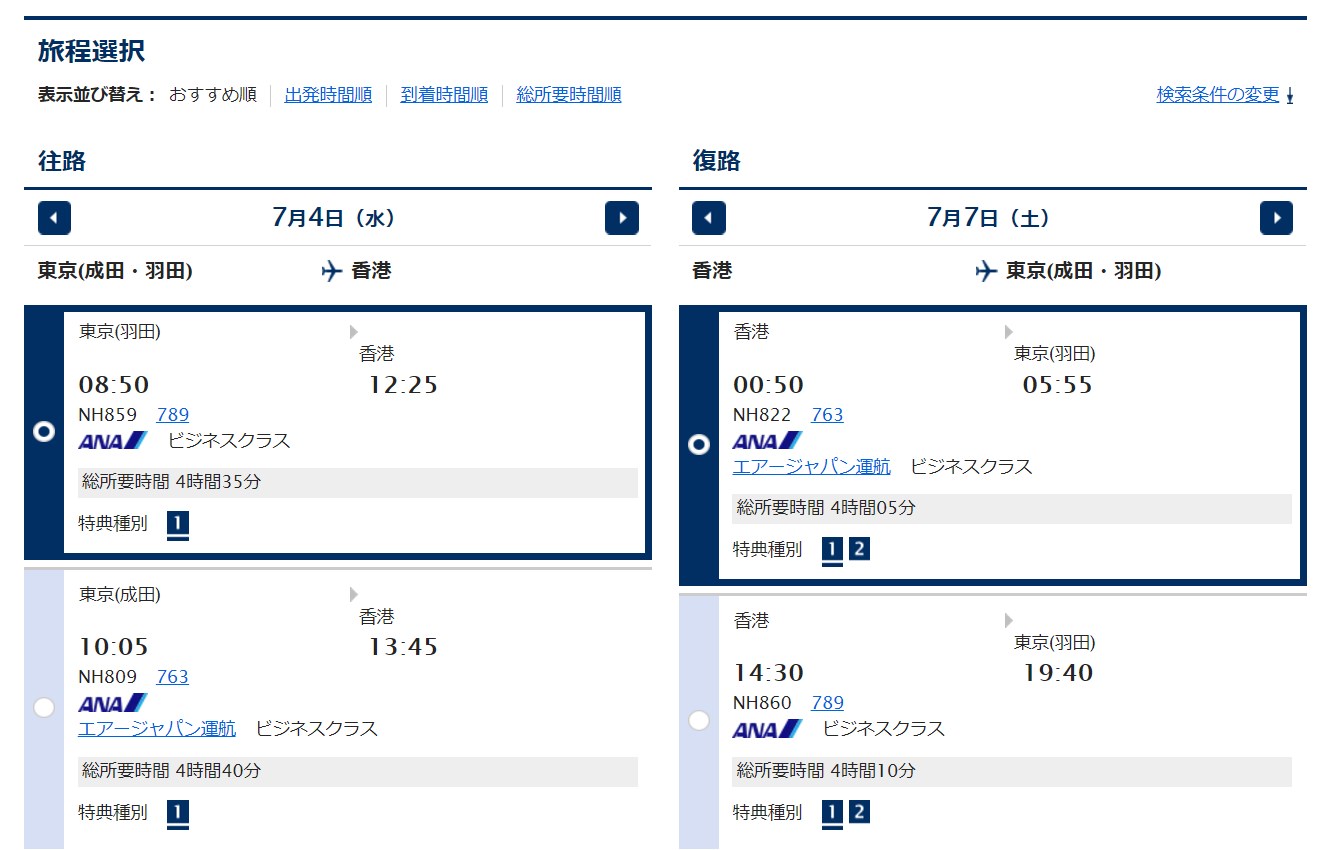Click arrival time 12:25

[403, 385]
